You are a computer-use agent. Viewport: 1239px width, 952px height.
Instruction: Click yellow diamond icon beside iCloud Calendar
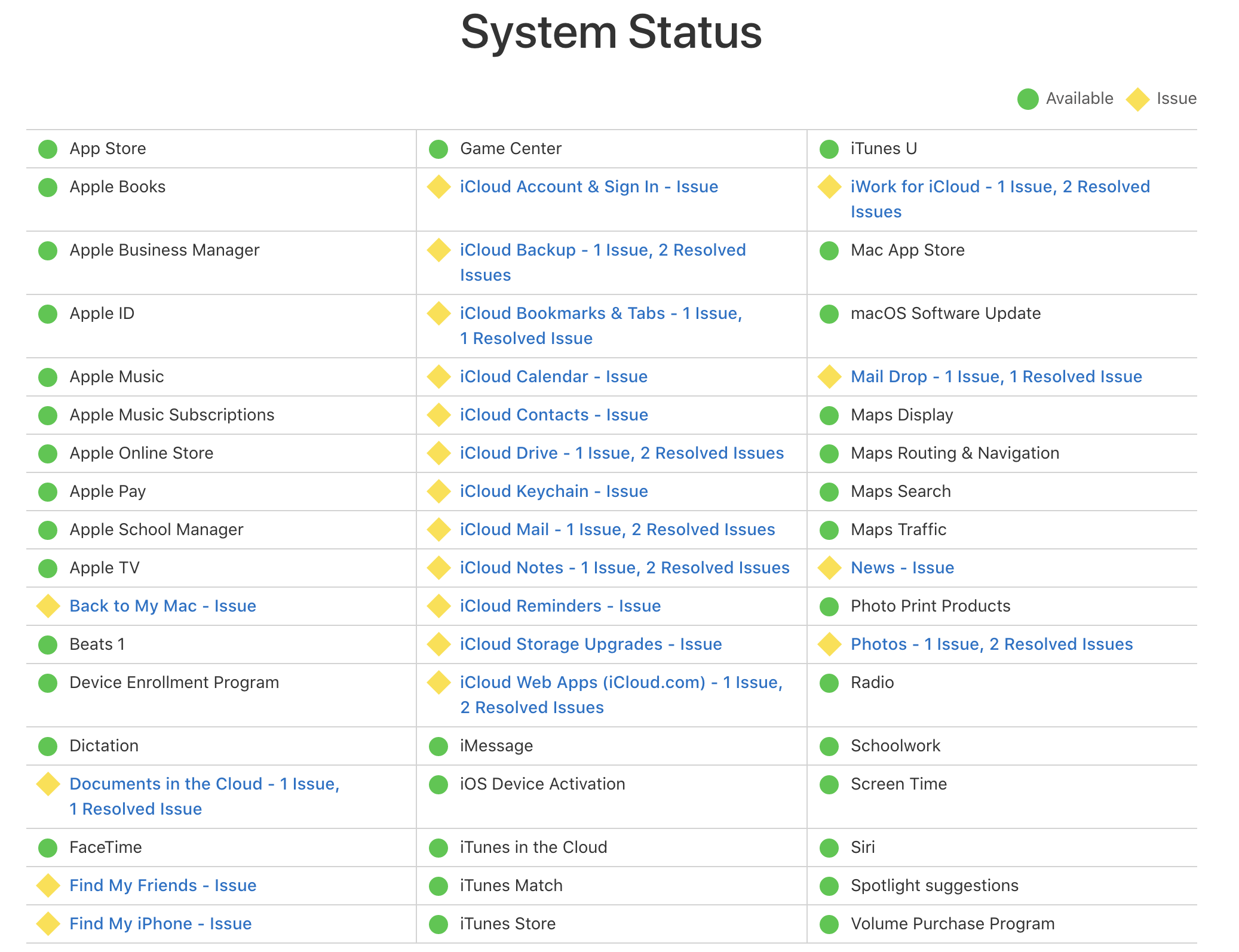click(x=438, y=377)
